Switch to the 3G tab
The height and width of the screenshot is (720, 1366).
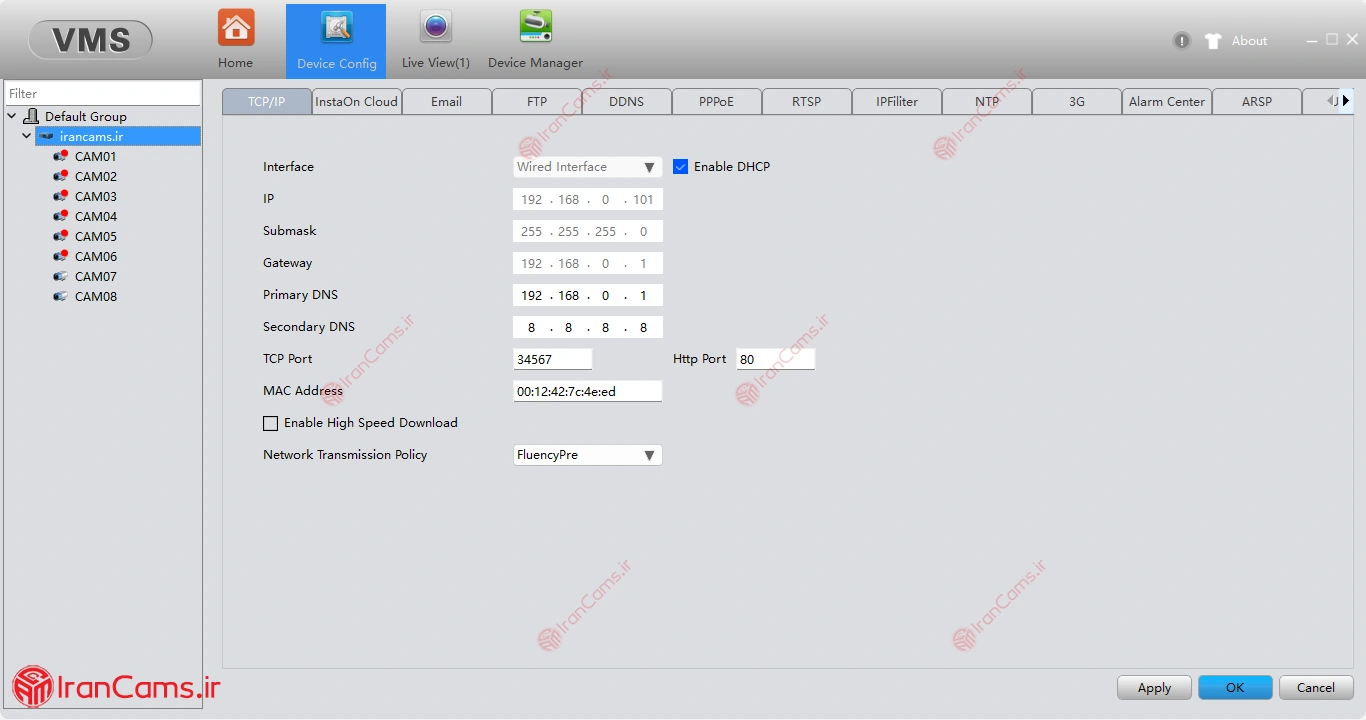tap(1077, 101)
